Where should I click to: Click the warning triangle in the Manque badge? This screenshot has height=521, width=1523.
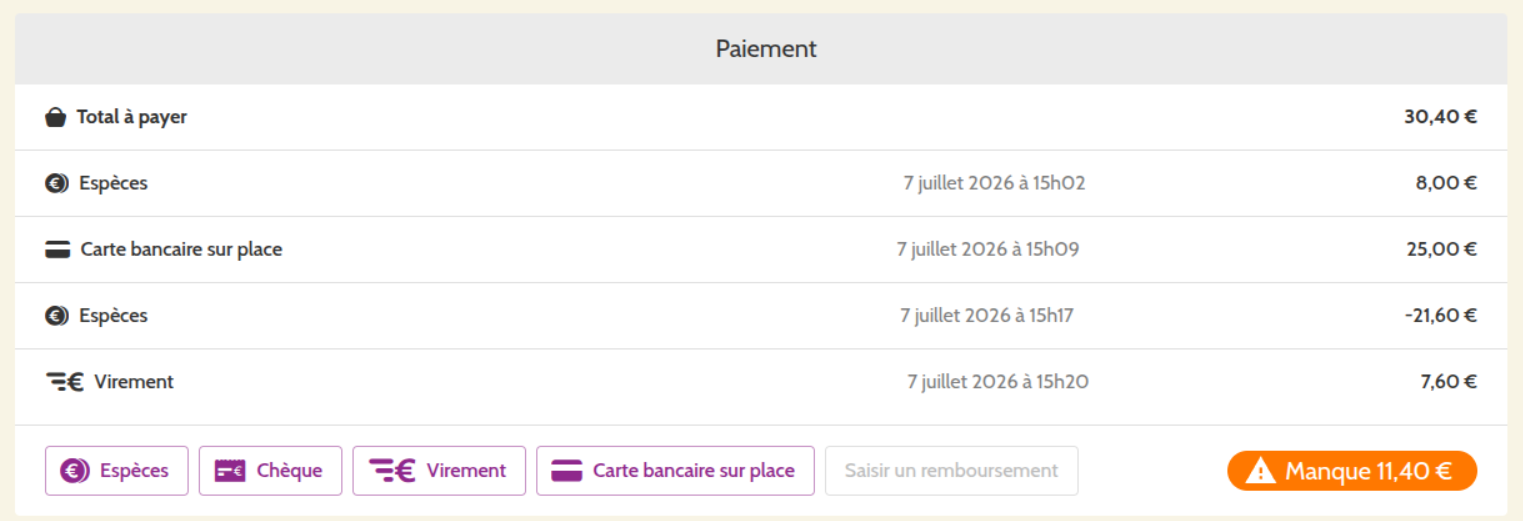pos(1261,471)
